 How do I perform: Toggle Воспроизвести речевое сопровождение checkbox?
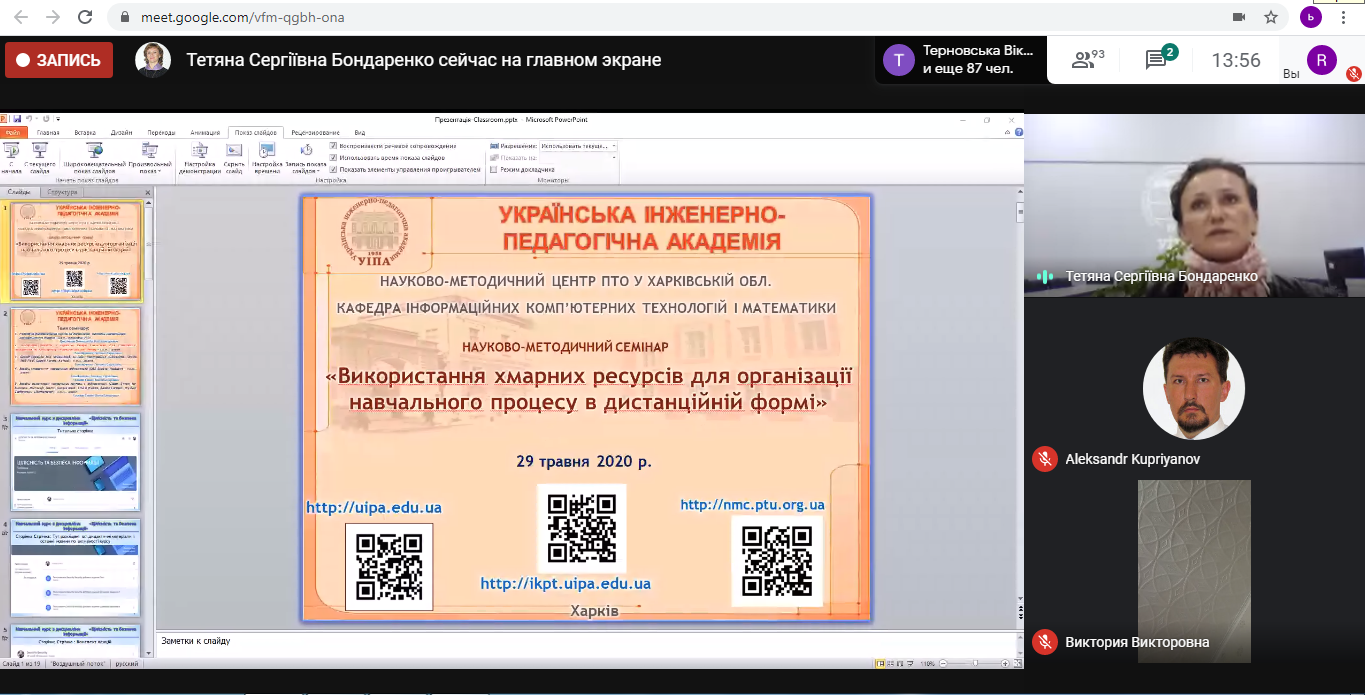333,146
